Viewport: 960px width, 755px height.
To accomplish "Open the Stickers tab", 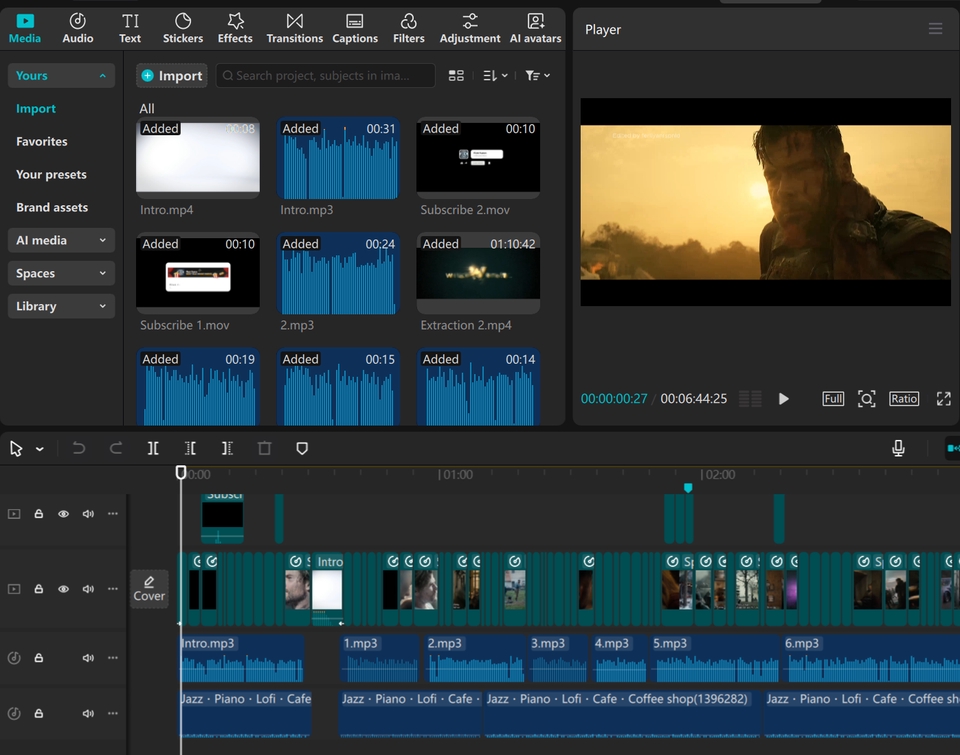I will point(182,28).
